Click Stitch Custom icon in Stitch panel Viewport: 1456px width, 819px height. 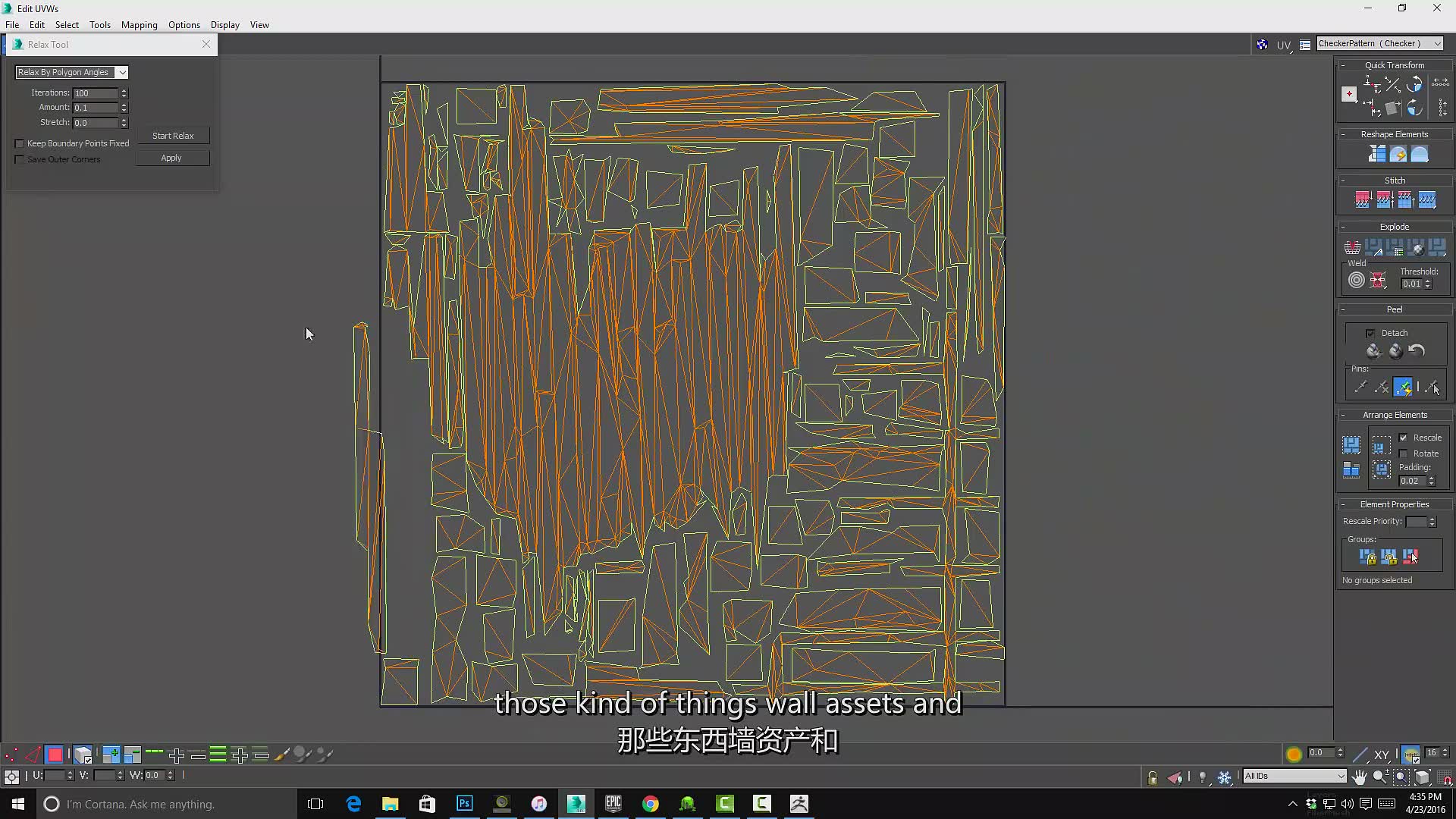coord(1427,200)
